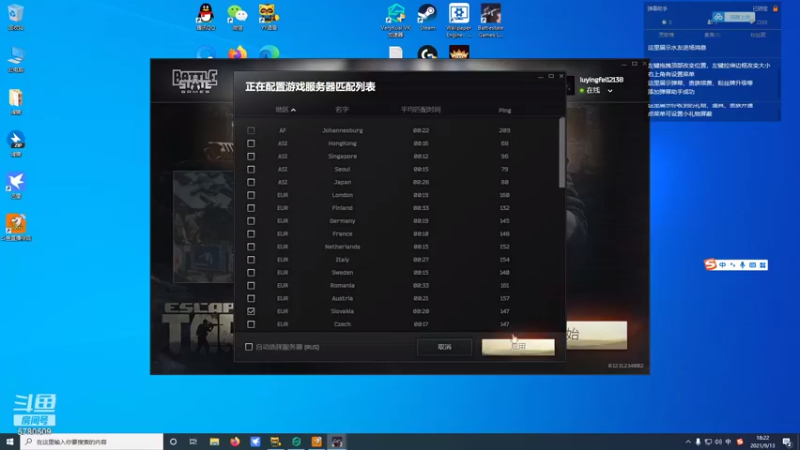Click the Sogou input method S icon
The image size is (800, 450).
[710, 264]
